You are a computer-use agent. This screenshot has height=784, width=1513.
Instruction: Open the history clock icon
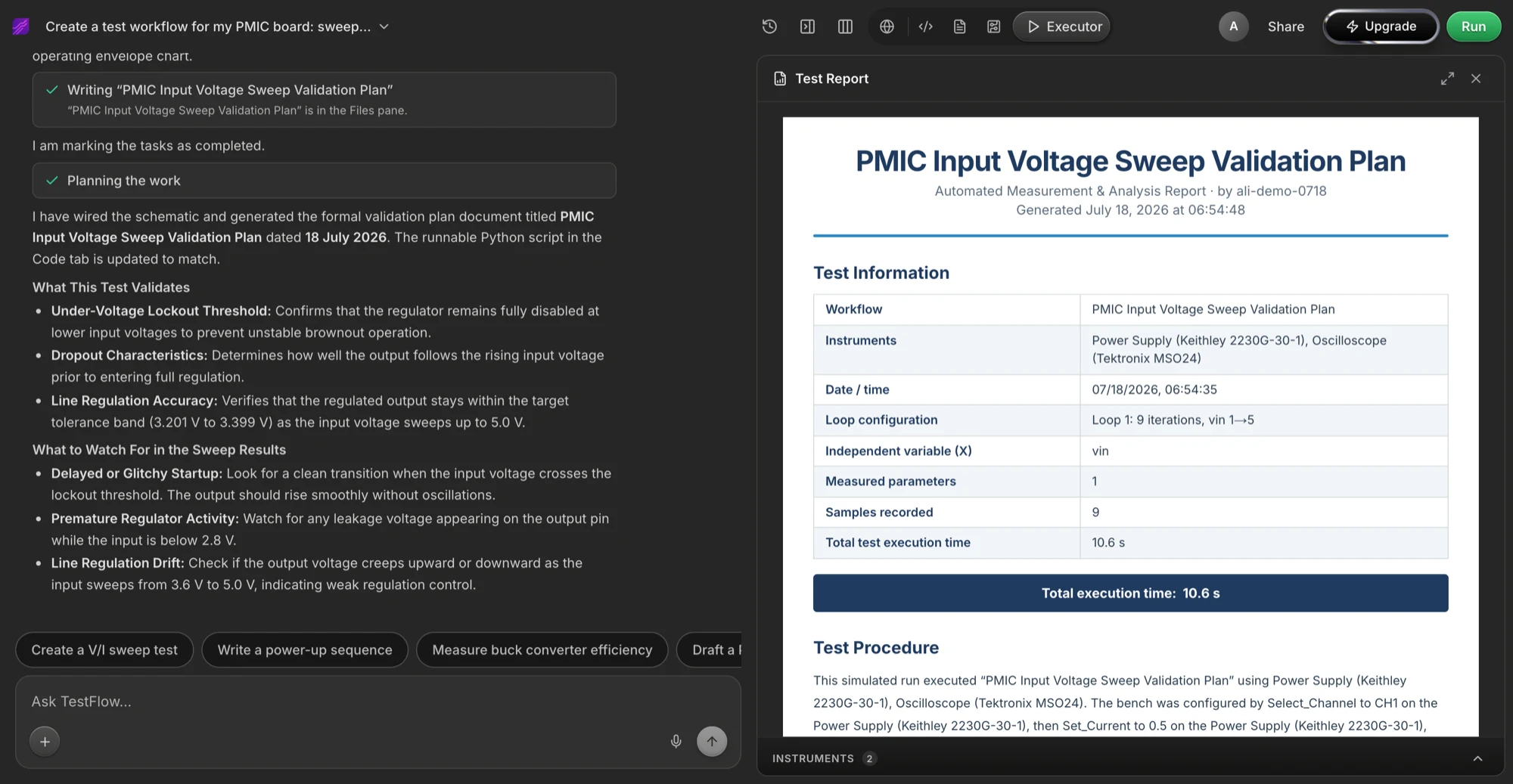pos(769,26)
